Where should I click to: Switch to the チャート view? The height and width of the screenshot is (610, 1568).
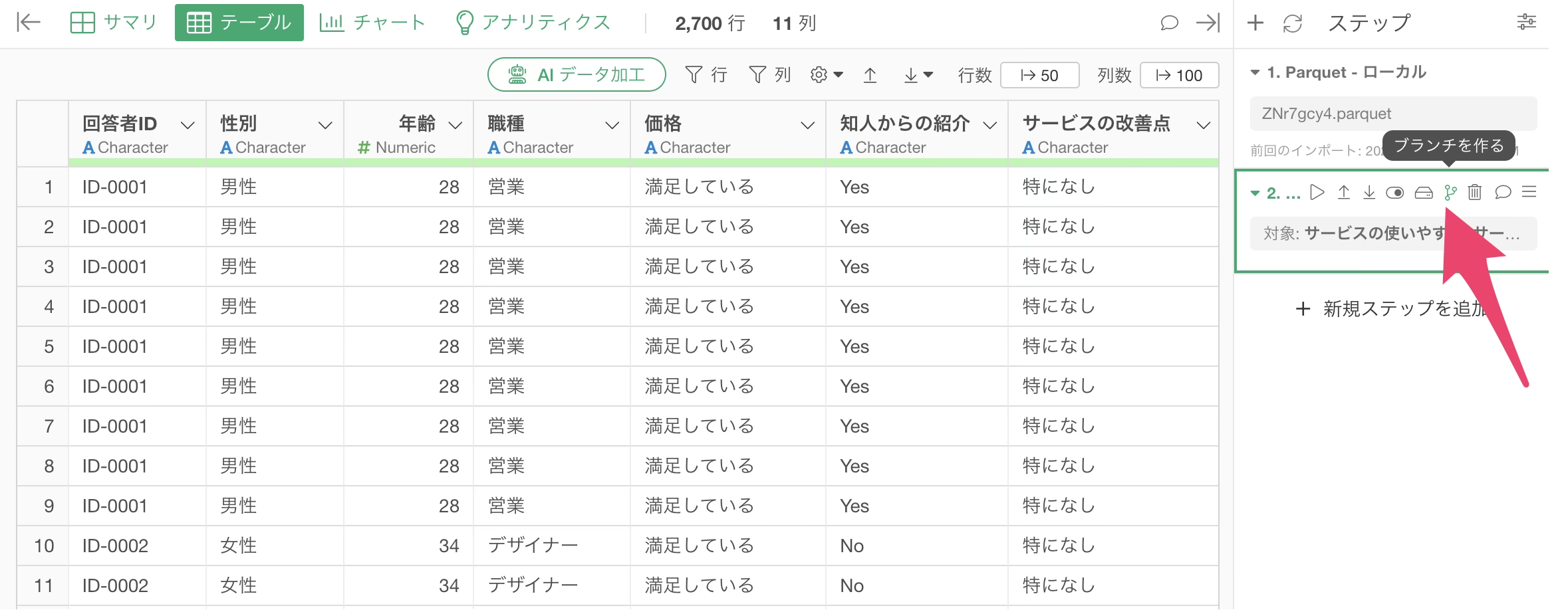click(372, 23)
